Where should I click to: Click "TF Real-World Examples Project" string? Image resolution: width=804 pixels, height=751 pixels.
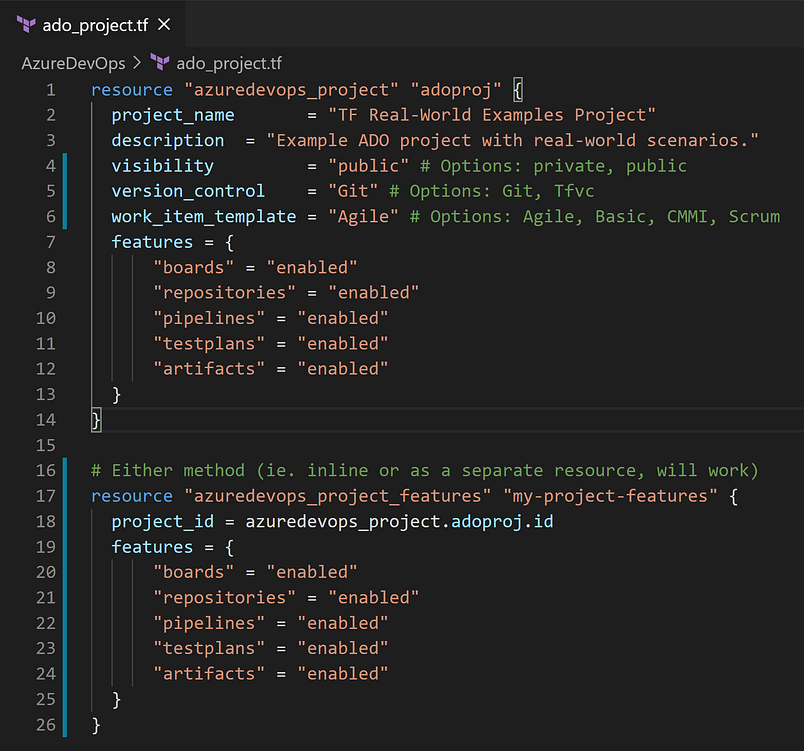pyautogui.click(x=492, y=115)
